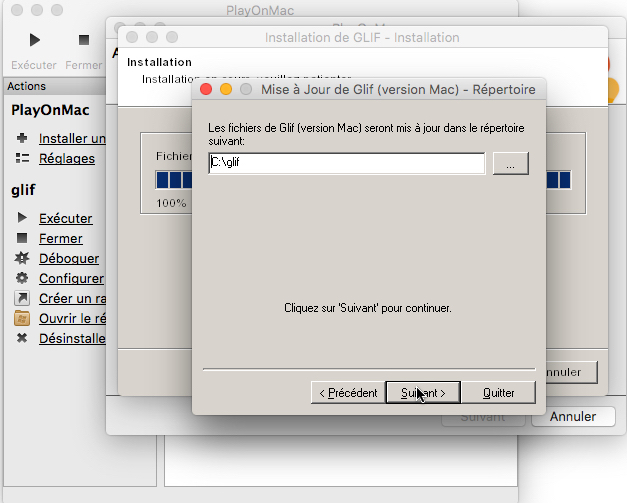Click the bug icon beside Déboguer
The height and width of the screenshot is (503, 627).
tap(21, 258)
